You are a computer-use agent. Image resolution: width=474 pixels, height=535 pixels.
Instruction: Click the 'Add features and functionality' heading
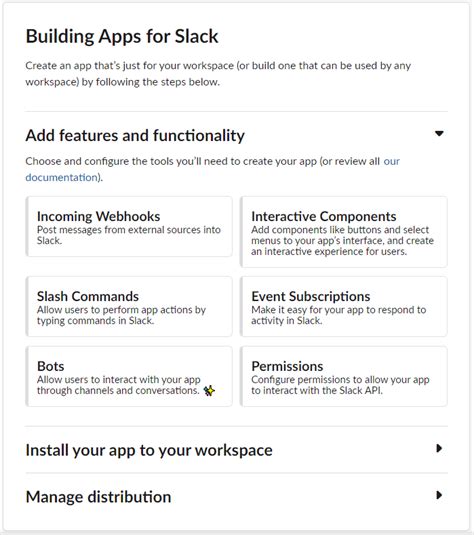coord(135,135)
